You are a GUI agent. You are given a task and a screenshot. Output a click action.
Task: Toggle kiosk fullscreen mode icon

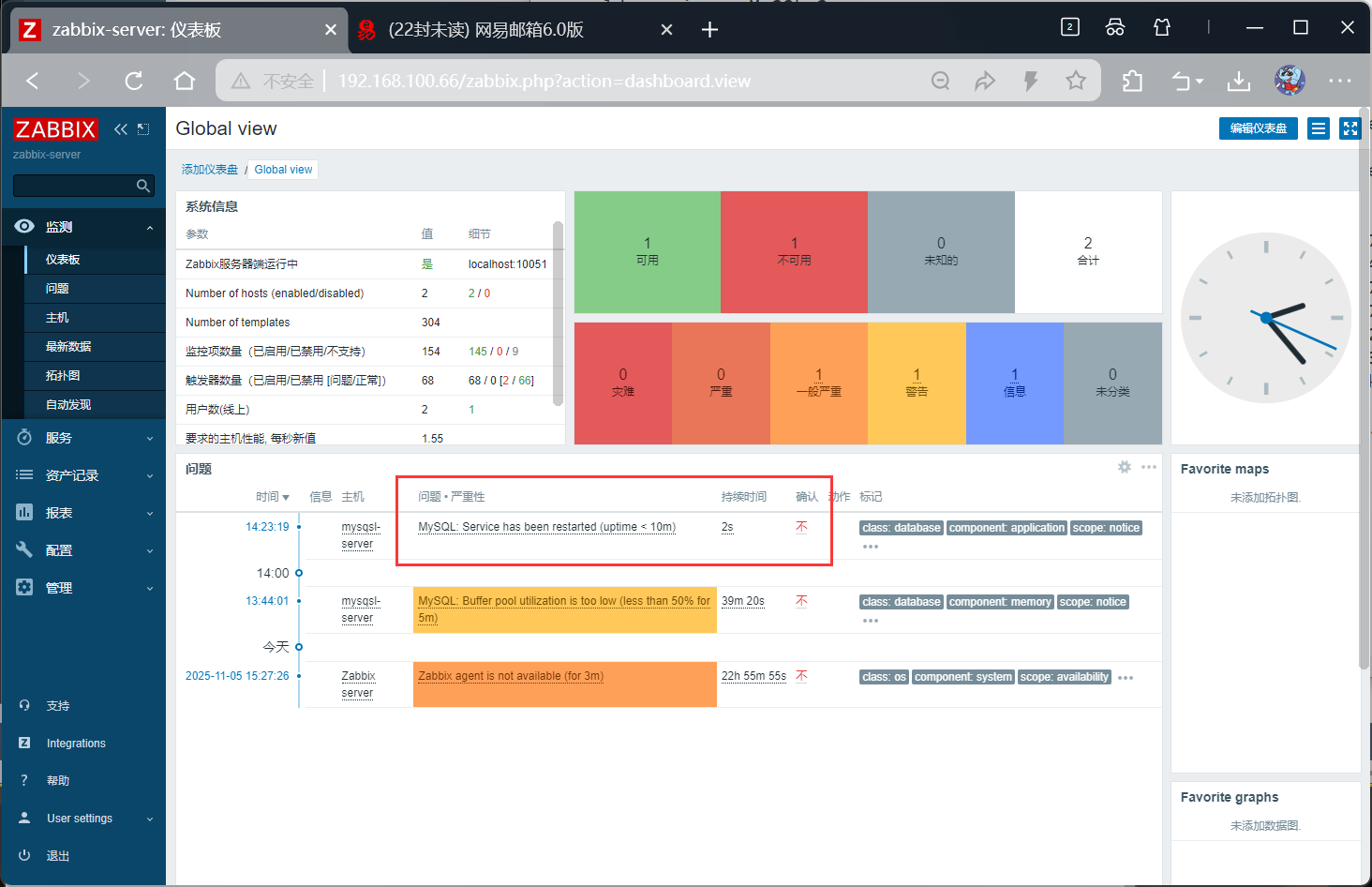point(1350,128)
